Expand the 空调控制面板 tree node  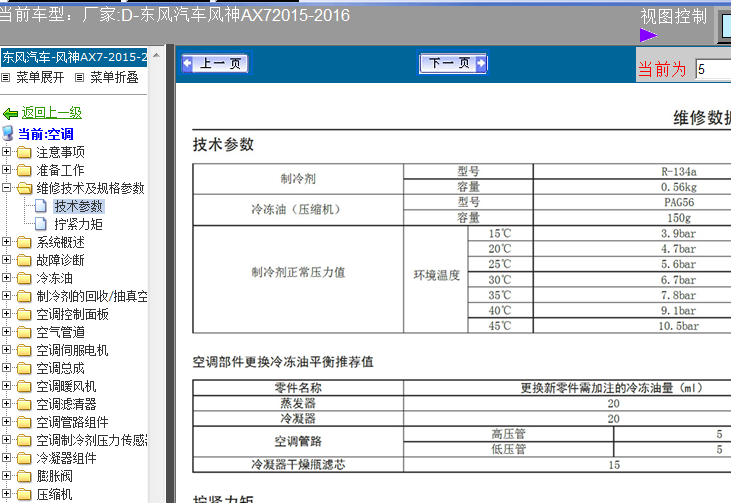point(7,314)
